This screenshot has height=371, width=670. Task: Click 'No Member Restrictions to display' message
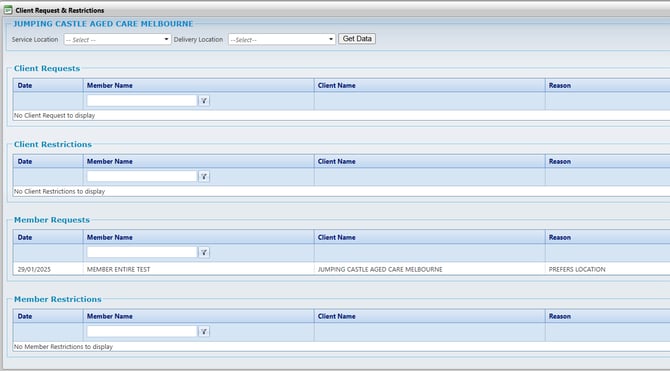(x=63, y=347)
